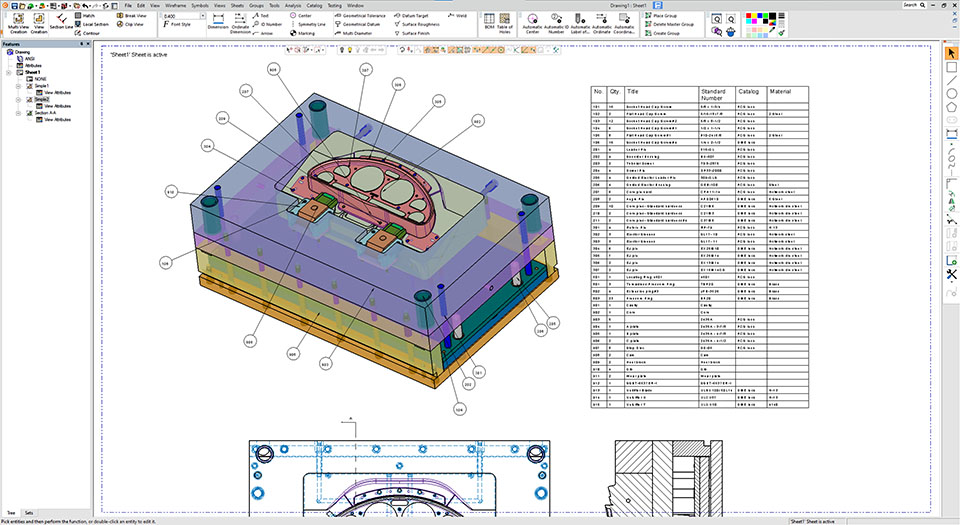Insert a BOM table

tap(489, 22)
